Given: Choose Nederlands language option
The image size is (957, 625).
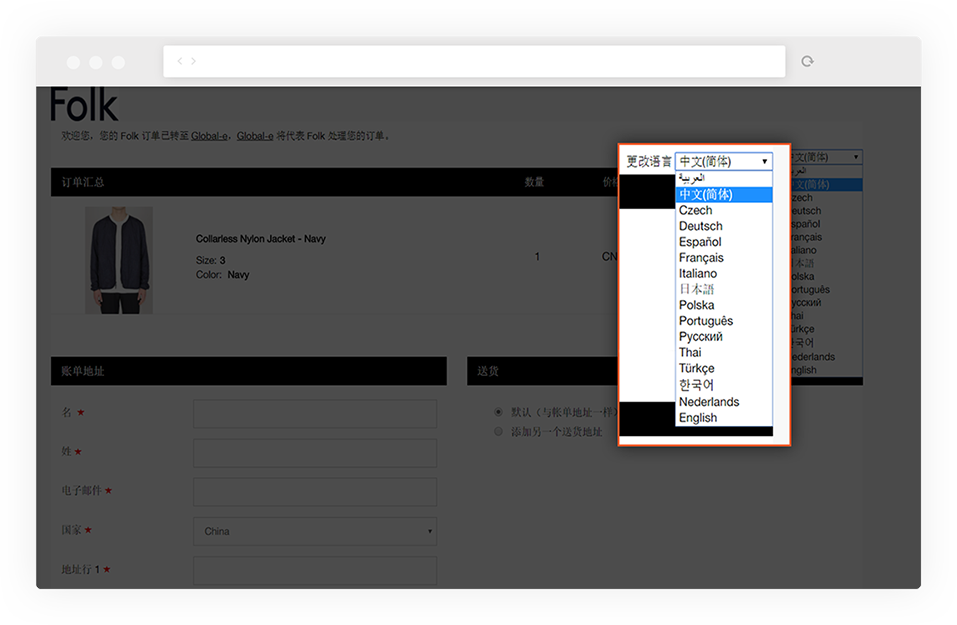Looking at the screenshot, I should click(x=724, y=402).
